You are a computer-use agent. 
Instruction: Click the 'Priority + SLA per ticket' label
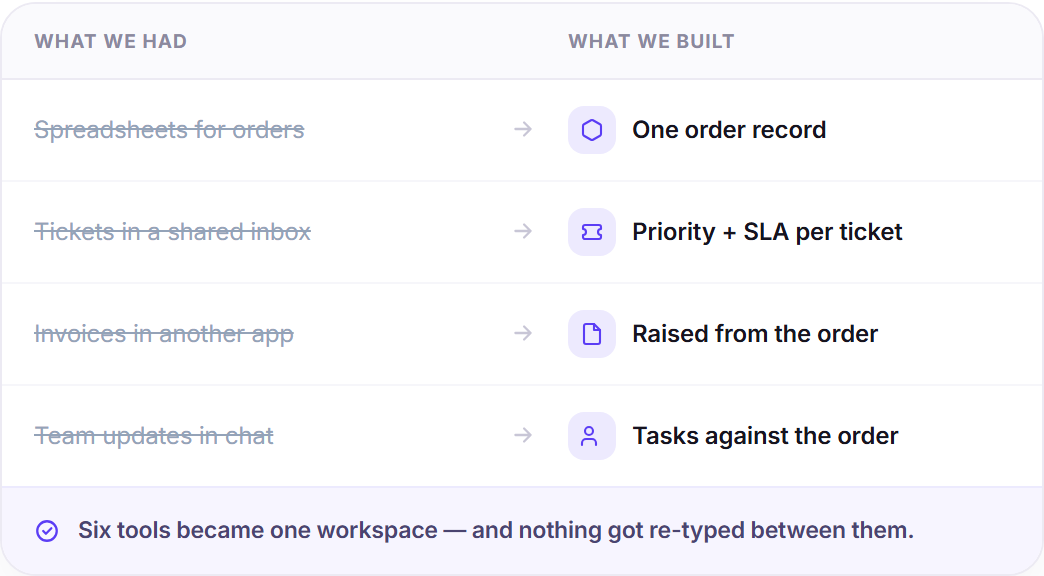(x=767, y=232)
